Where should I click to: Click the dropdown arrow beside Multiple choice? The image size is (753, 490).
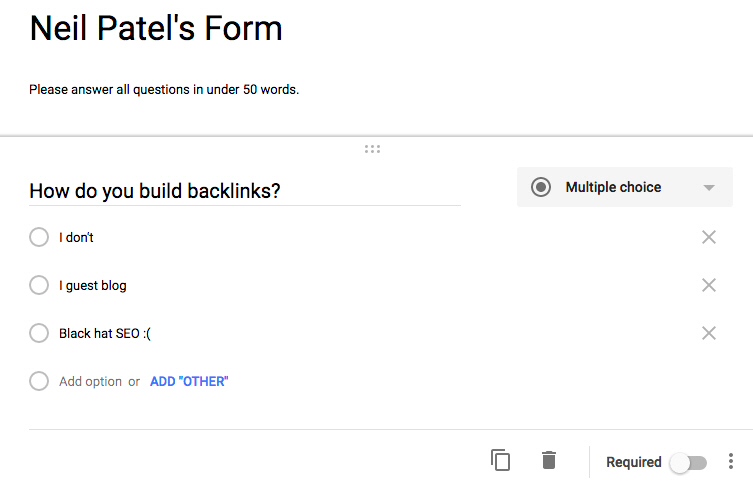click(x=709, y=188)
